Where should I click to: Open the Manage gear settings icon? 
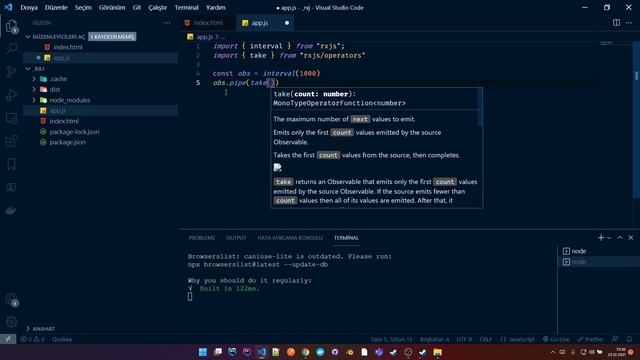click(11, 322)
